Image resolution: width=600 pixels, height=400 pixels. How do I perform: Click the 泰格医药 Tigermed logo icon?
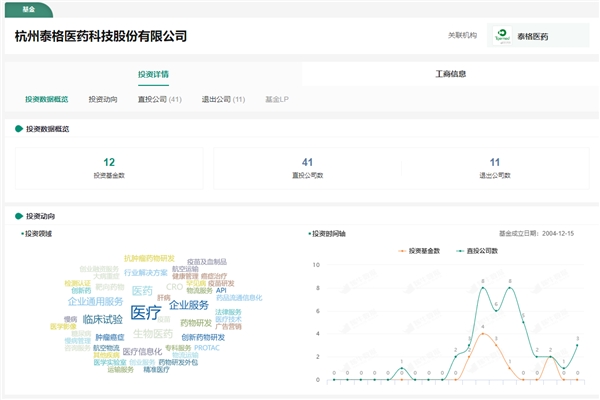(x=502, y=36)
